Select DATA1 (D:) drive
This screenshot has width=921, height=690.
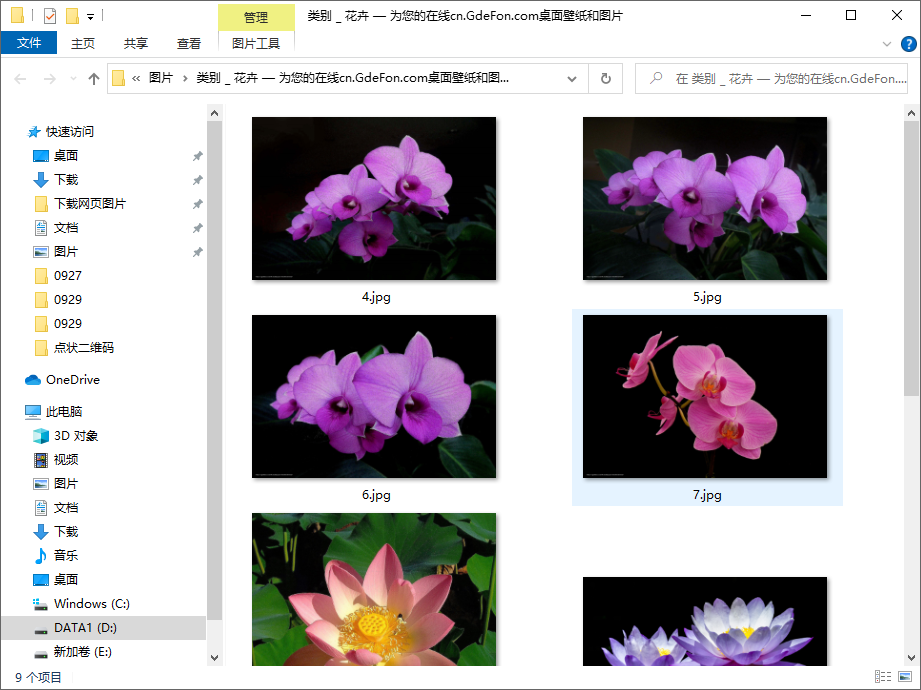point(85,628)
